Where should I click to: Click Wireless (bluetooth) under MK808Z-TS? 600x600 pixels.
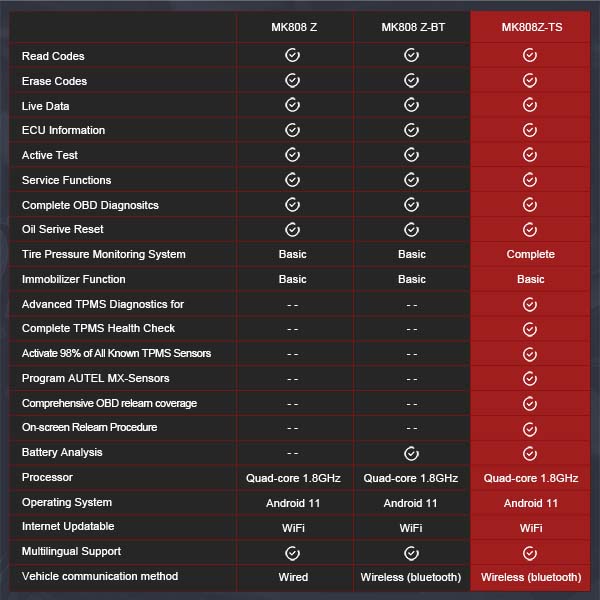[x=531, y=577]
